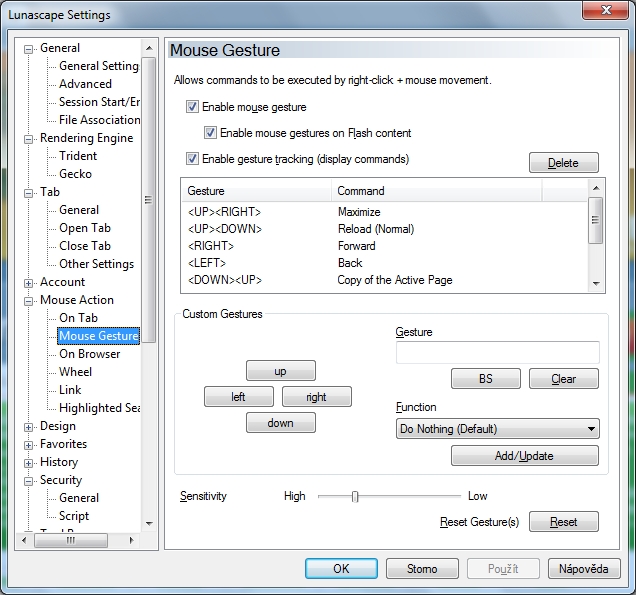Select Trident rendering engine item
Image resolution: width=636 pixels, height=595 pixels.
coord(78,156)
